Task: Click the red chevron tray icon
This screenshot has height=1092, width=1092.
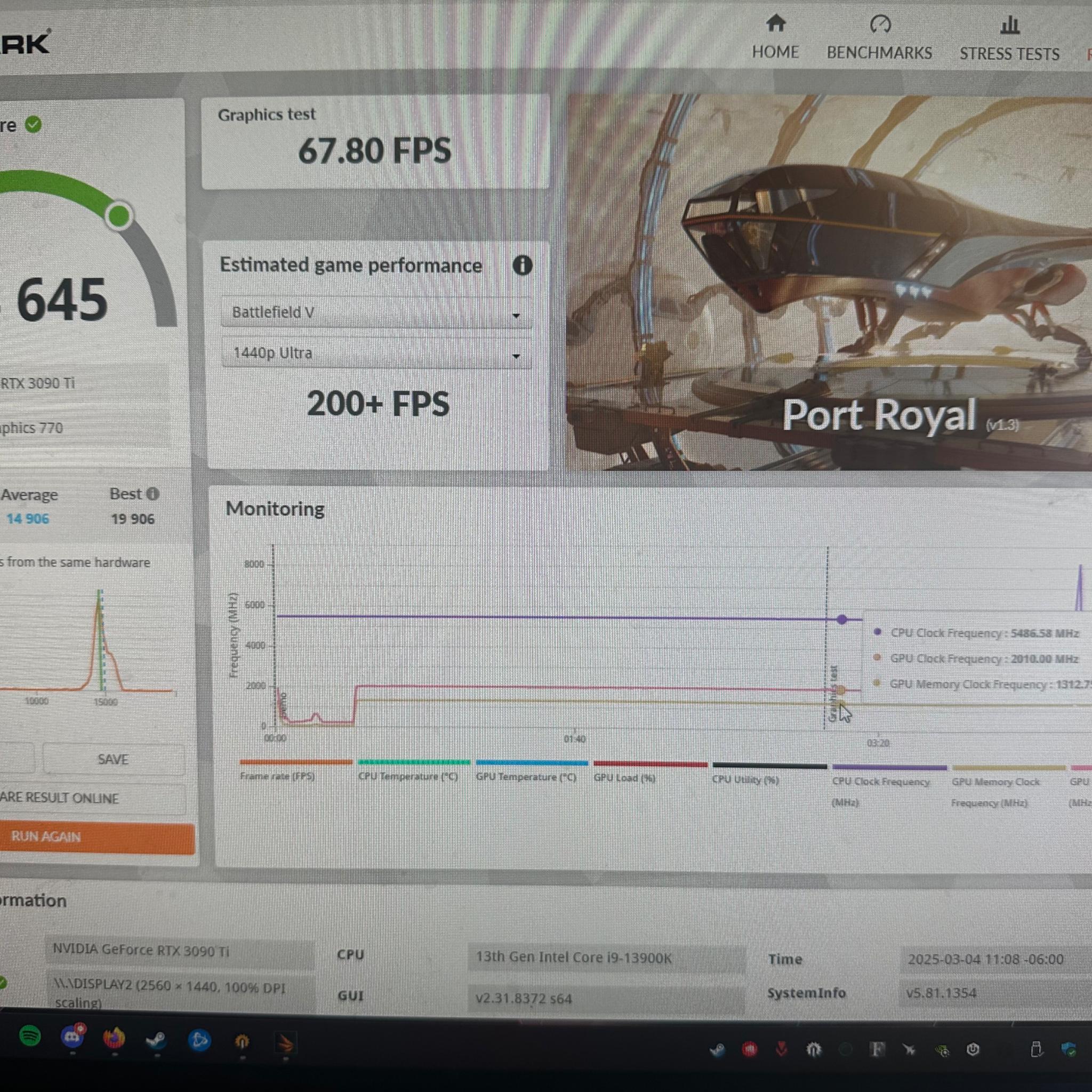Action: (781, 1049)
